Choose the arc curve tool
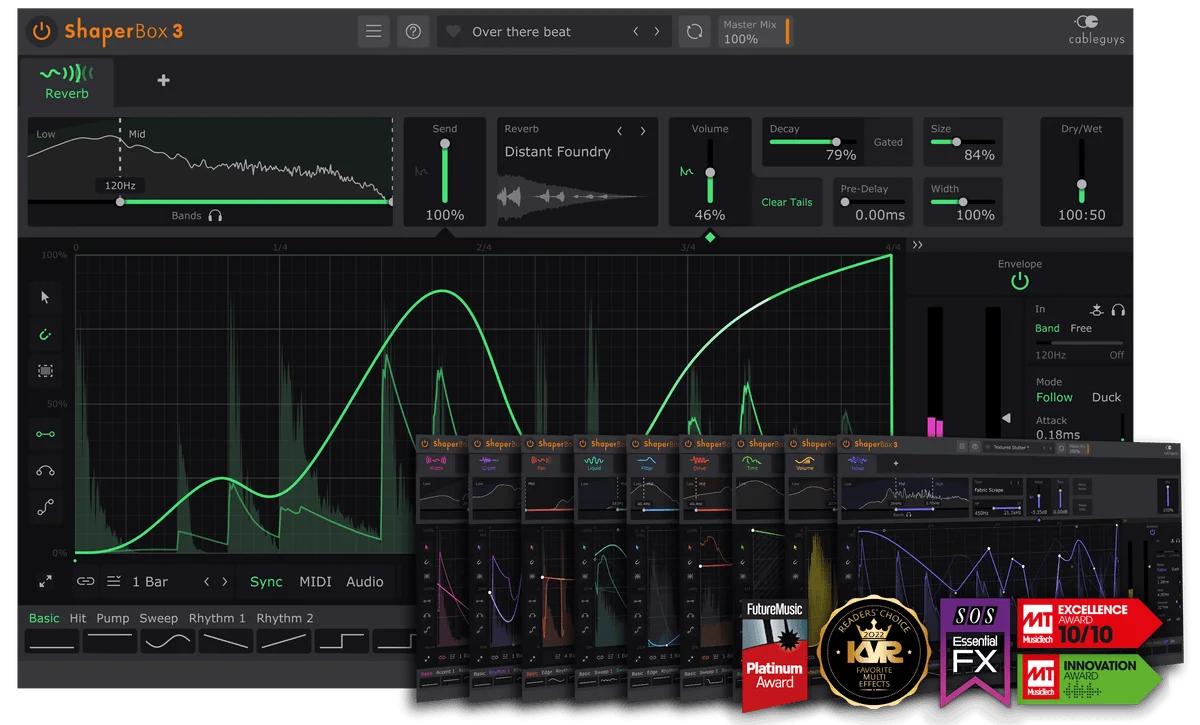This screenshot has width=1200, height=725. click(45, 471)
